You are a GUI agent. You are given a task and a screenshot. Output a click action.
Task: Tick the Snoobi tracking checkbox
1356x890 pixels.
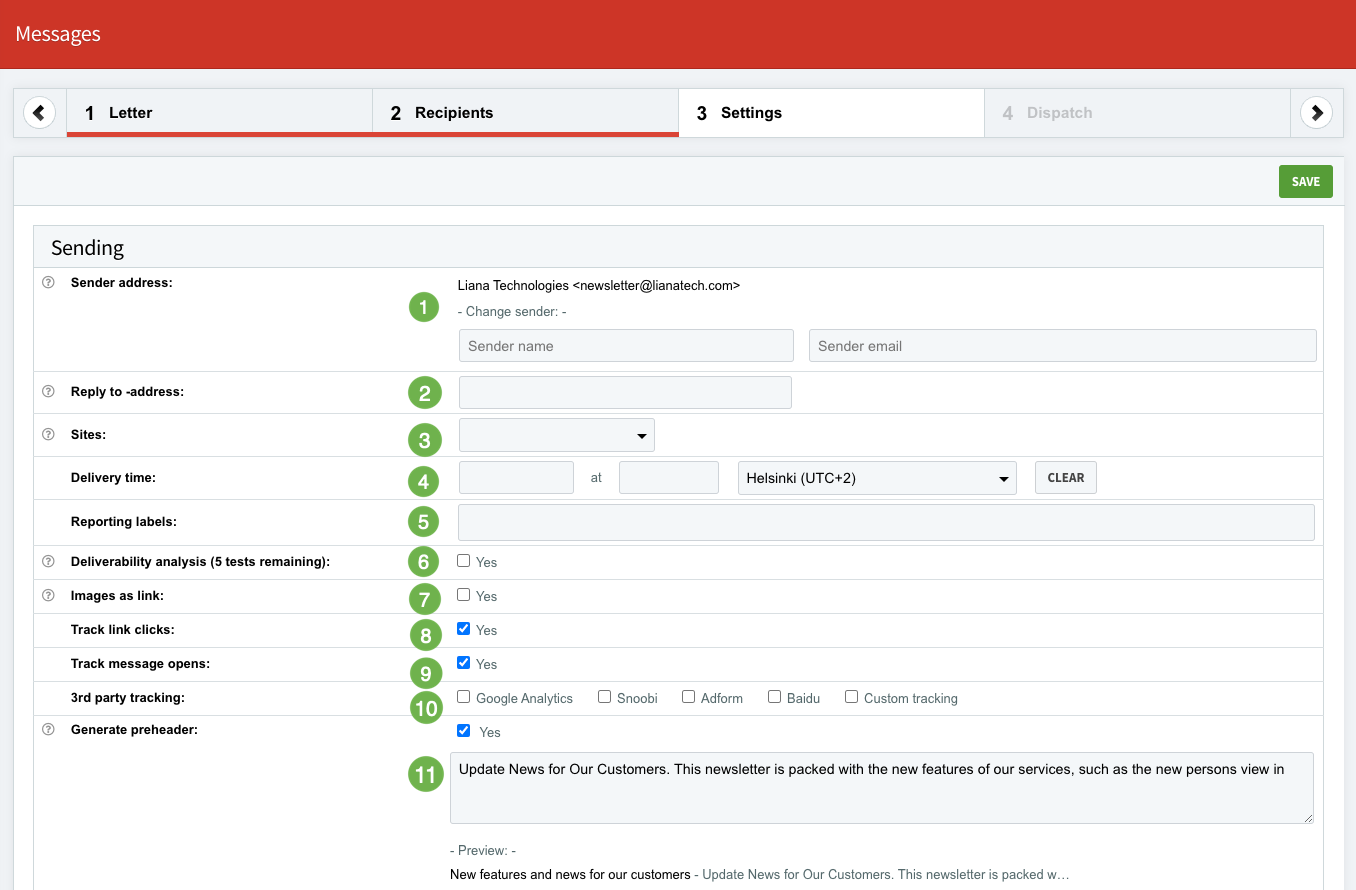tap(604, 697)
